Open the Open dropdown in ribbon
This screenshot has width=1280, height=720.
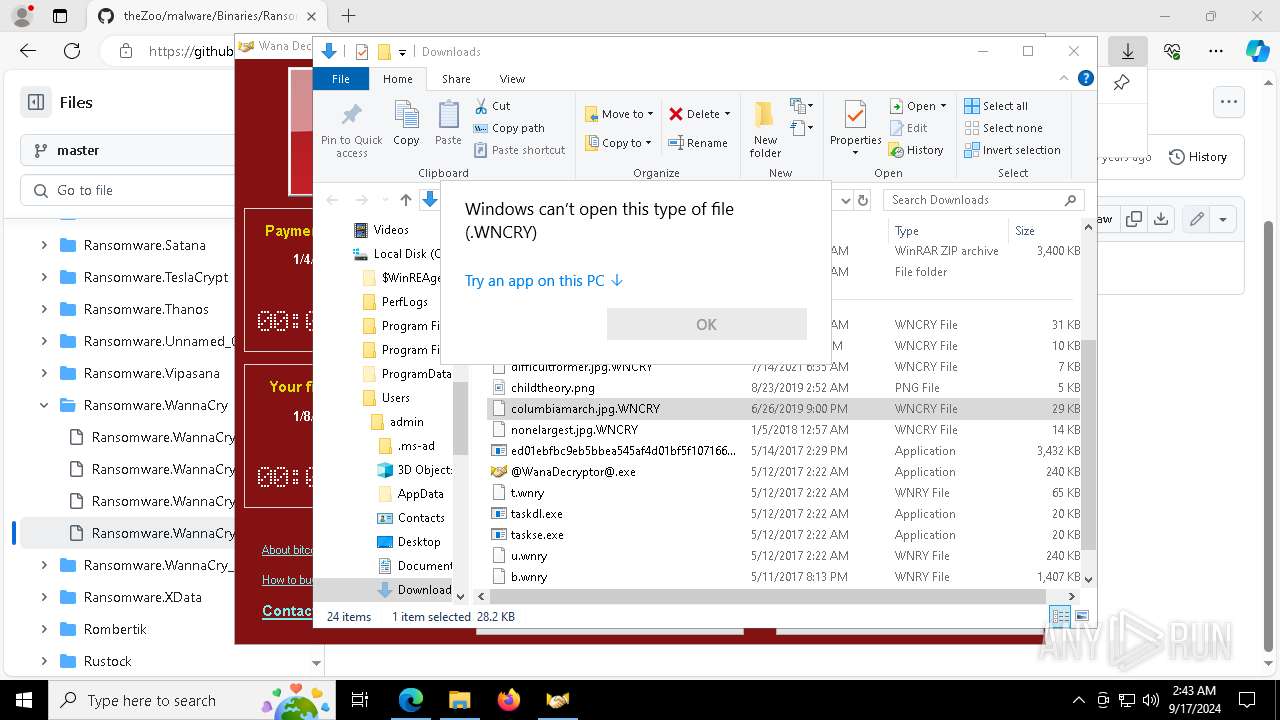coord(918,106)
